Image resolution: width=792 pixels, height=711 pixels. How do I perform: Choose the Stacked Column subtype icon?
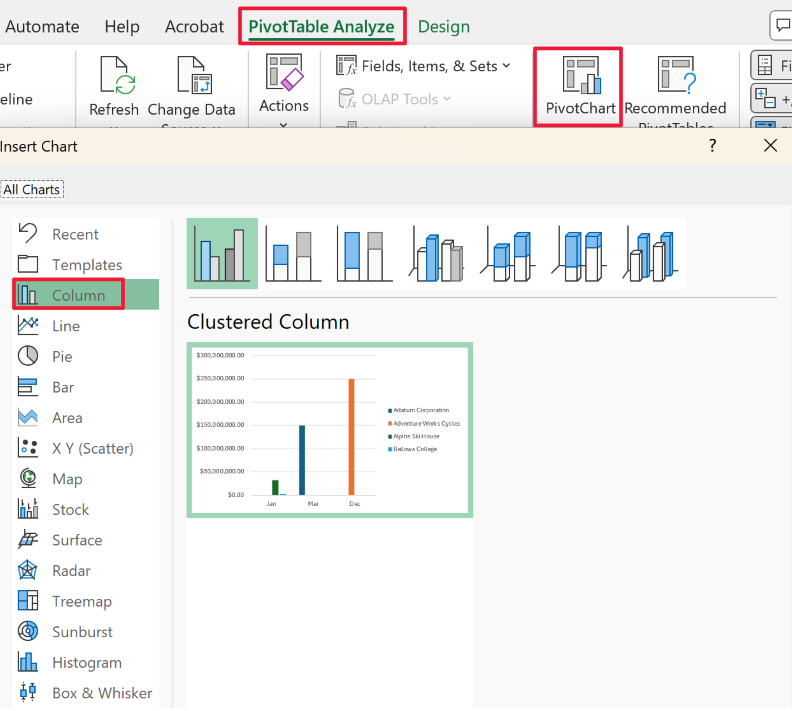[293, 253]
